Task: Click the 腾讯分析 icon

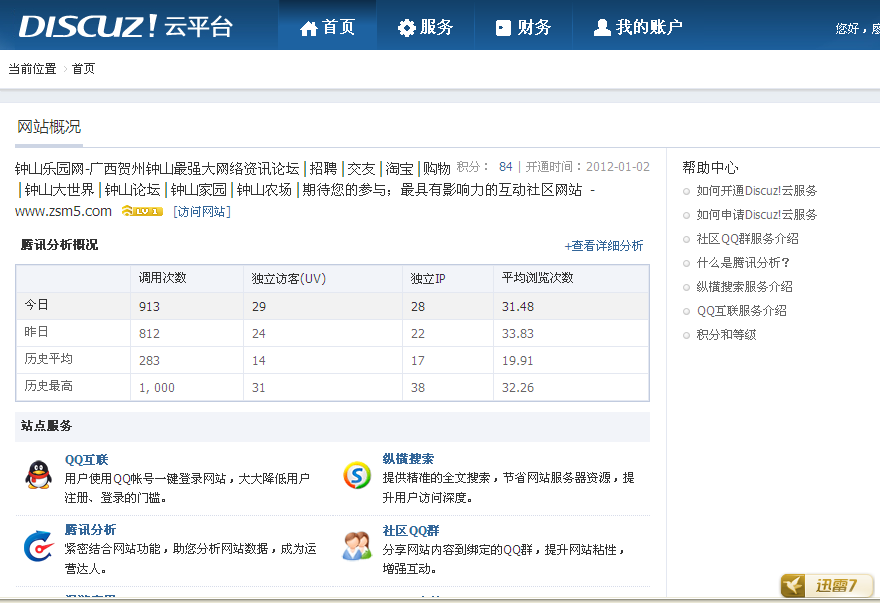Action: coord(38,546)
